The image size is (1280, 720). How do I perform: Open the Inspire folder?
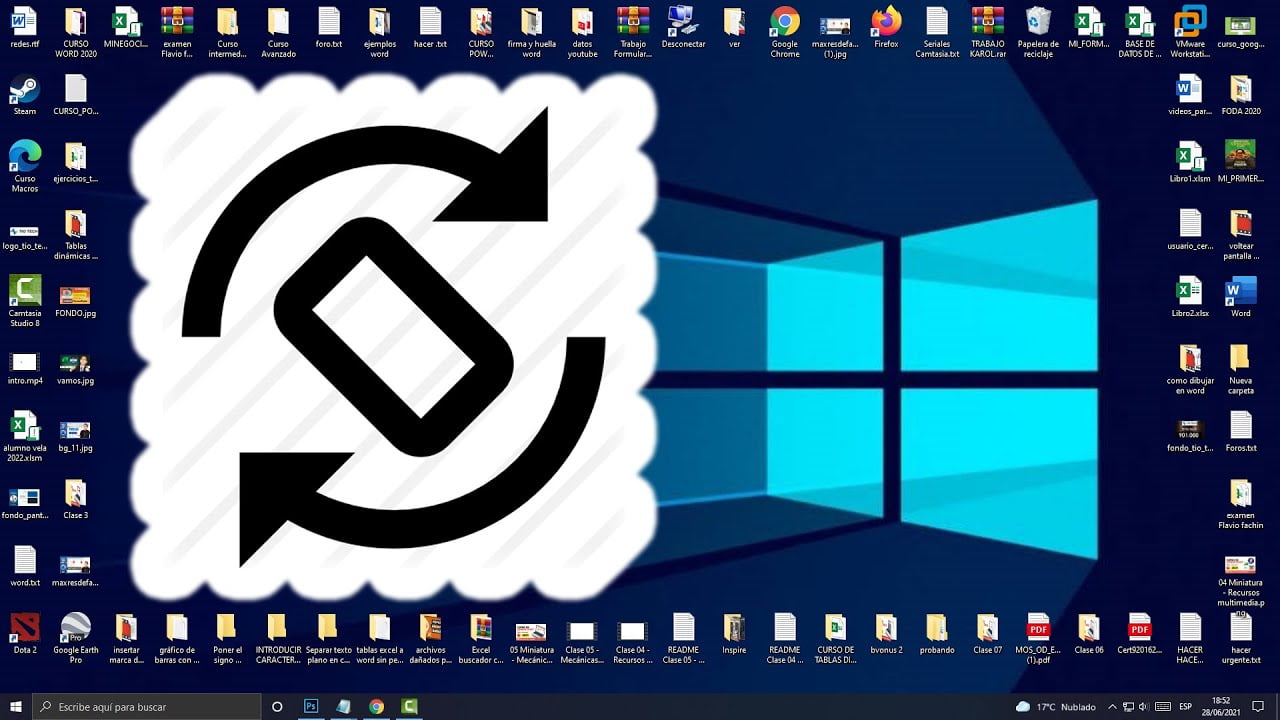click(x=734, y=632)
